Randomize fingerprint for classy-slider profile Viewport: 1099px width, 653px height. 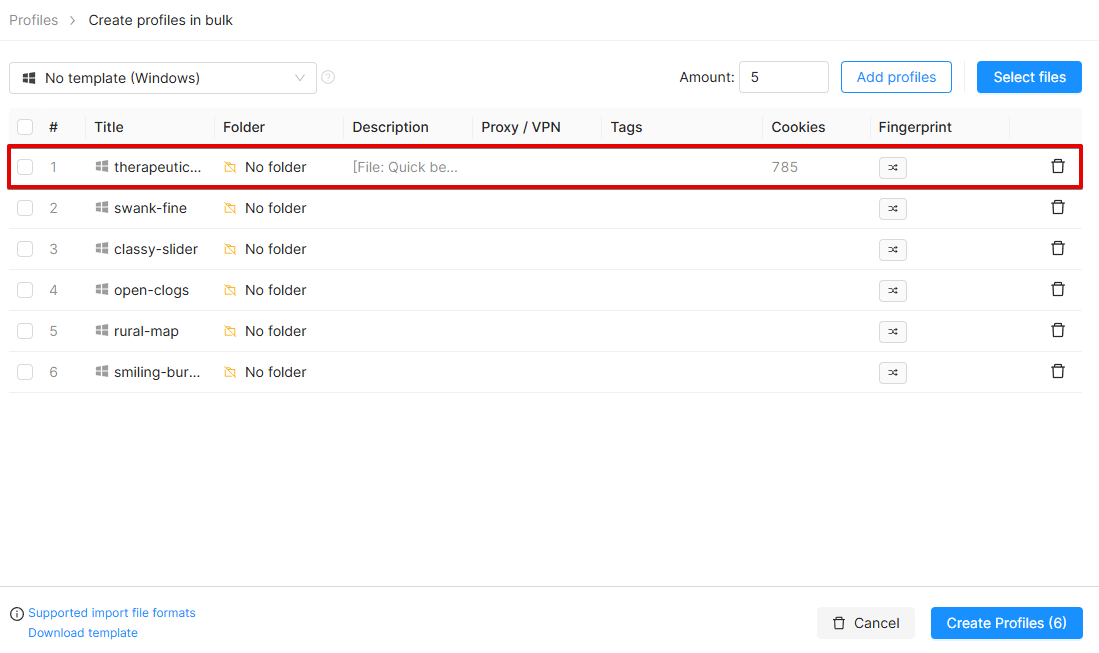pyautogui.click(x=892, y=249)
